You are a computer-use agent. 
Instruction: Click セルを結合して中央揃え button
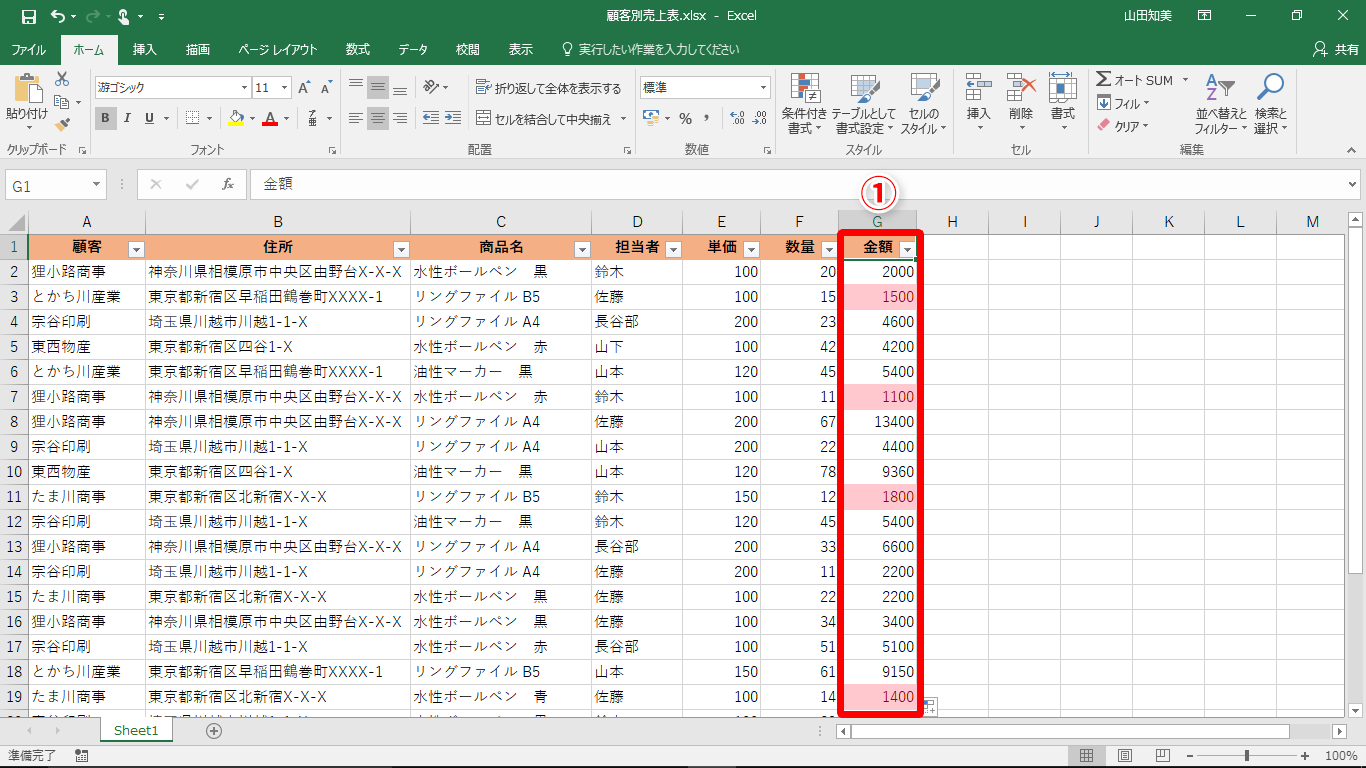coord(545,118)
